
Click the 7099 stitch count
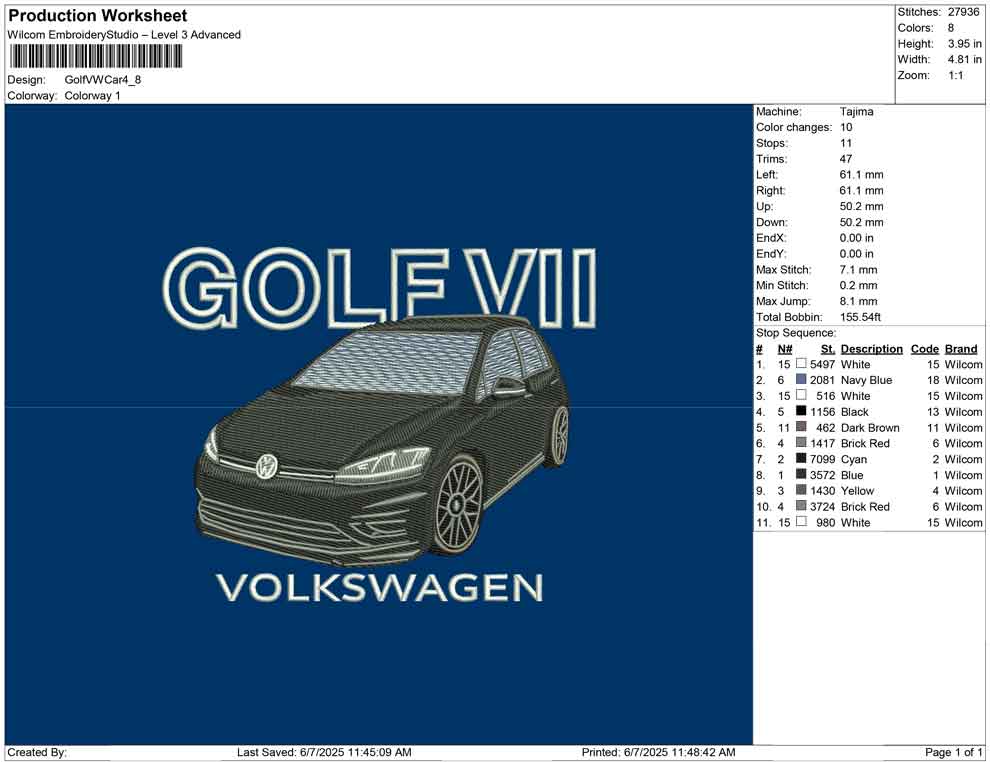point(823,459)
